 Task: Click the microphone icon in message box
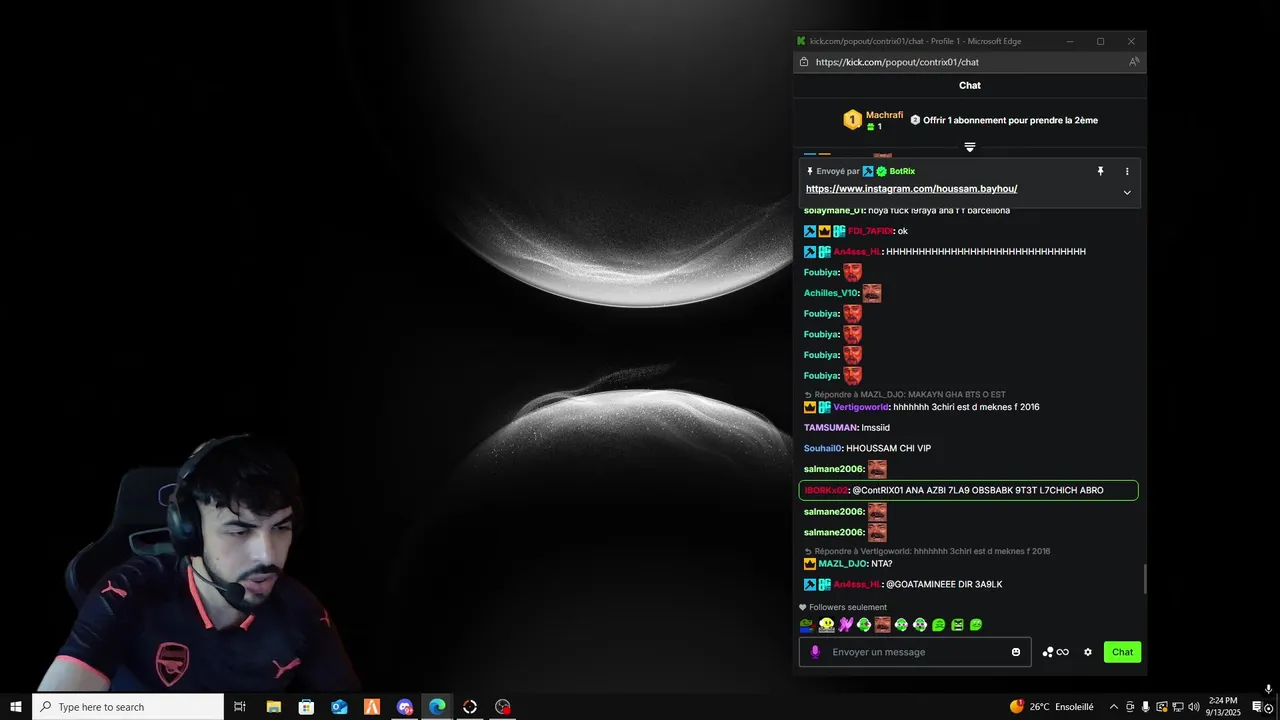click(815, 652)
